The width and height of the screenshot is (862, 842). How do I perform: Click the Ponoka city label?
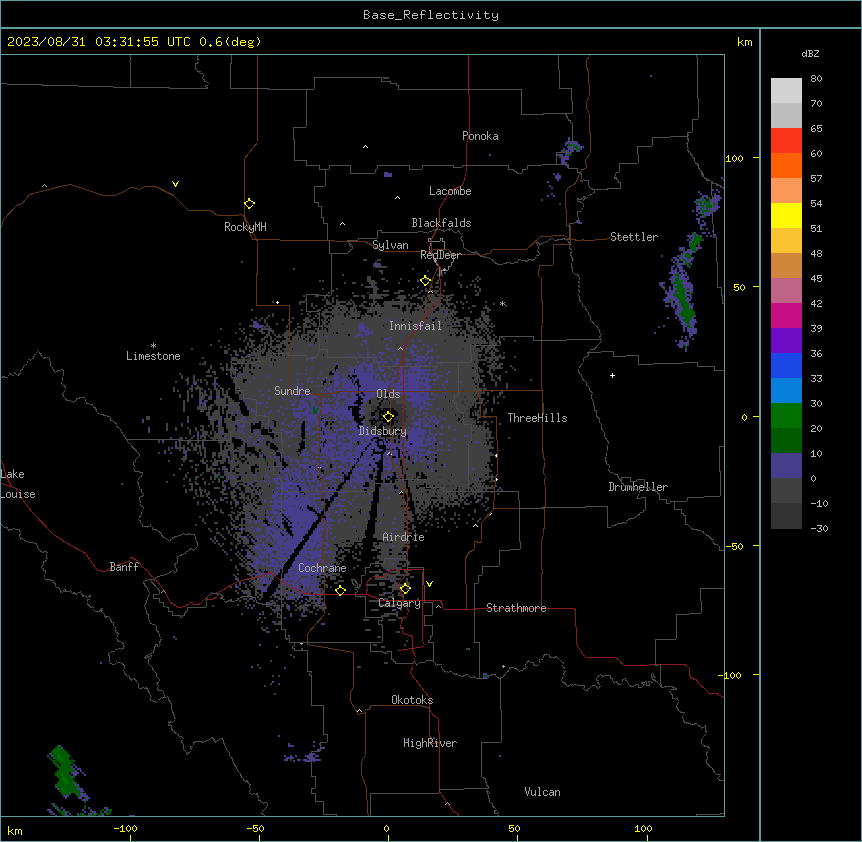[480, 136]
